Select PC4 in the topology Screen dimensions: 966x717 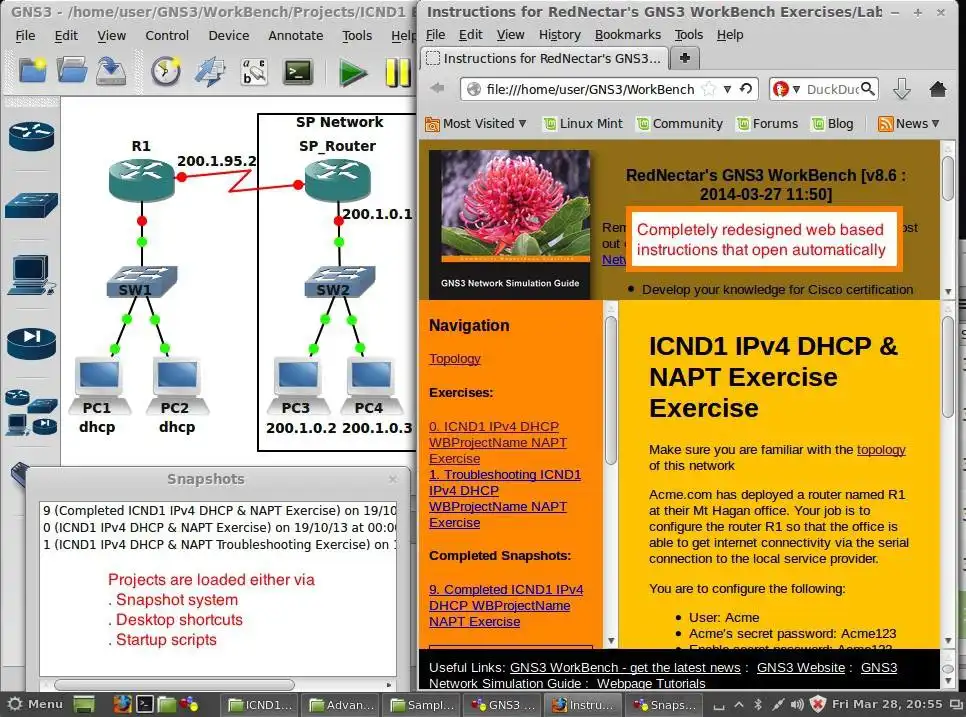point(370,384)
